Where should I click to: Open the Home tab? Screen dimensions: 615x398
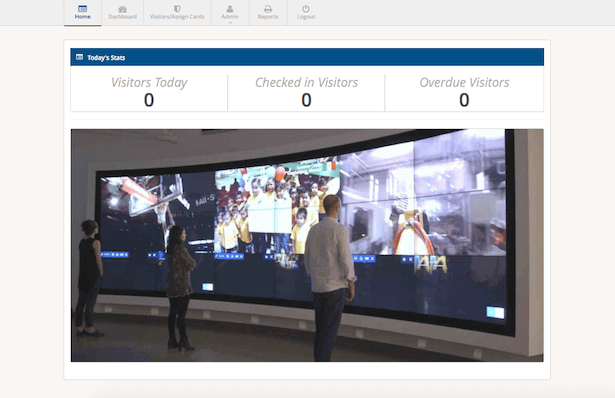82,13
